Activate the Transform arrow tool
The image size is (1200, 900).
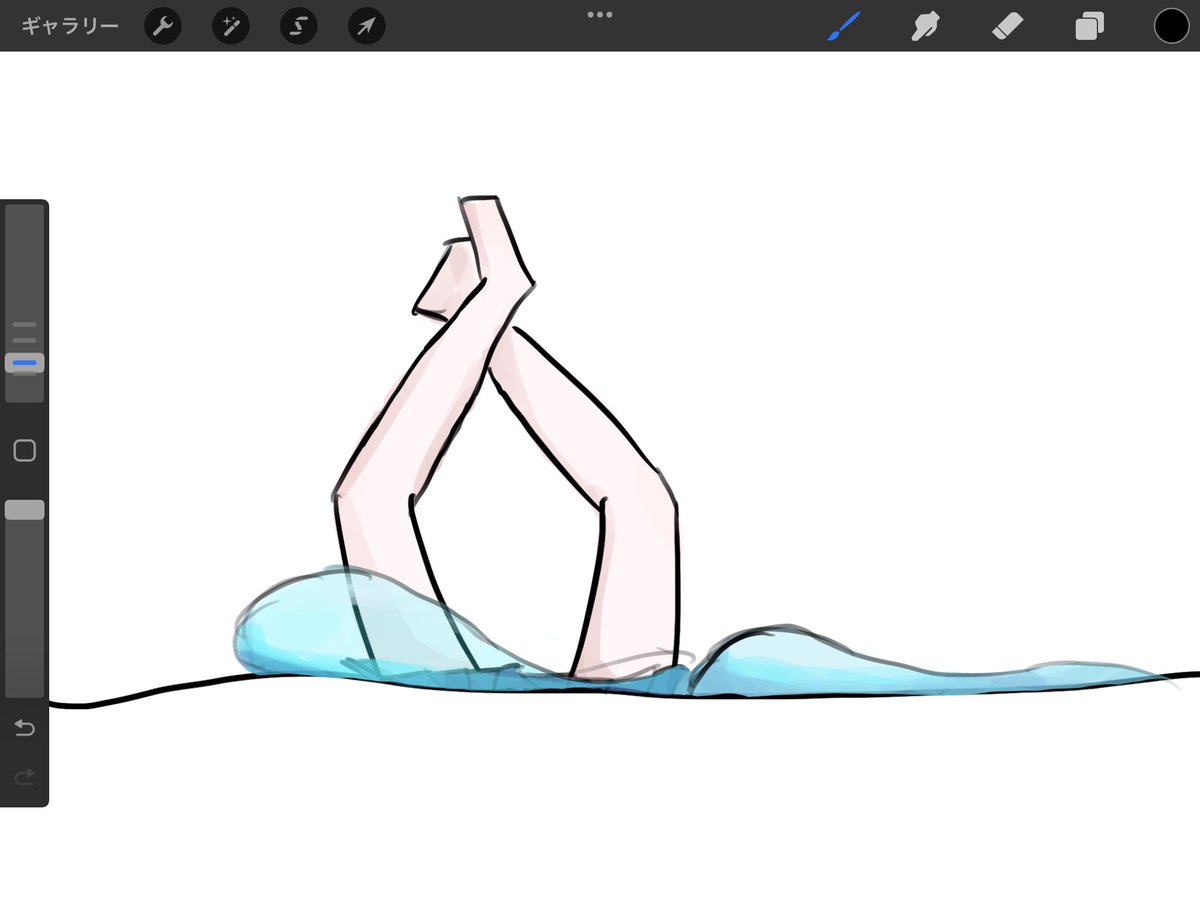(367, 26)
